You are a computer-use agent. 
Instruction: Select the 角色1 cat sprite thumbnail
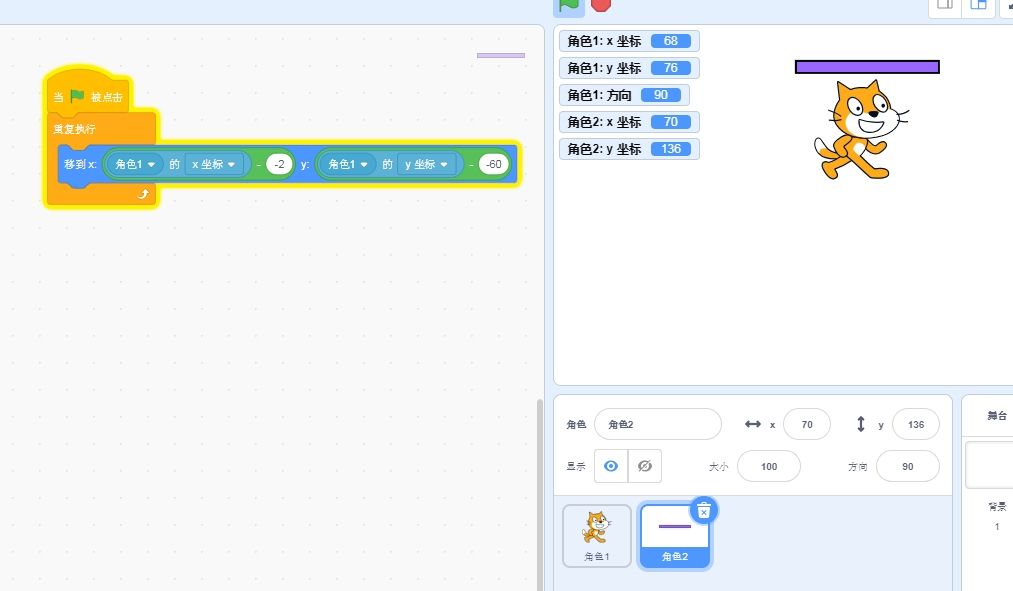click(x=597, y=536)
